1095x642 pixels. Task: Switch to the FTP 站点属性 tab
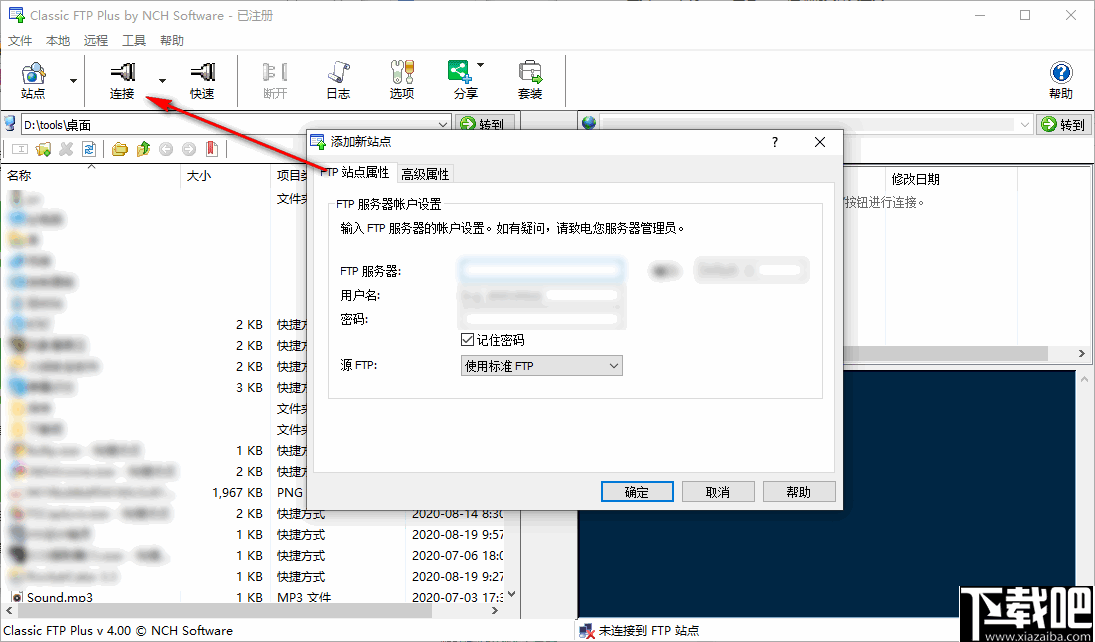coord(356,173)
